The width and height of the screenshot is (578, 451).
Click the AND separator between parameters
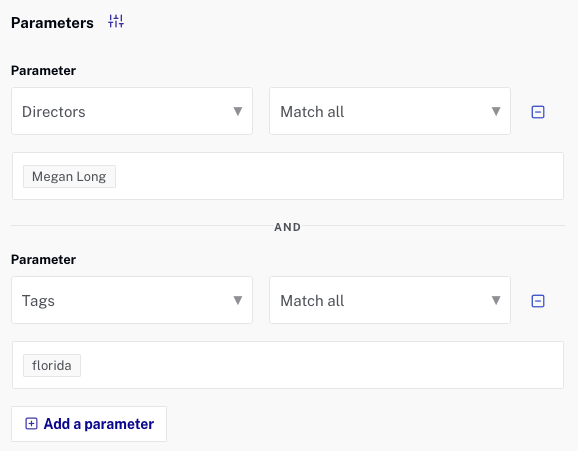[288, 227]
